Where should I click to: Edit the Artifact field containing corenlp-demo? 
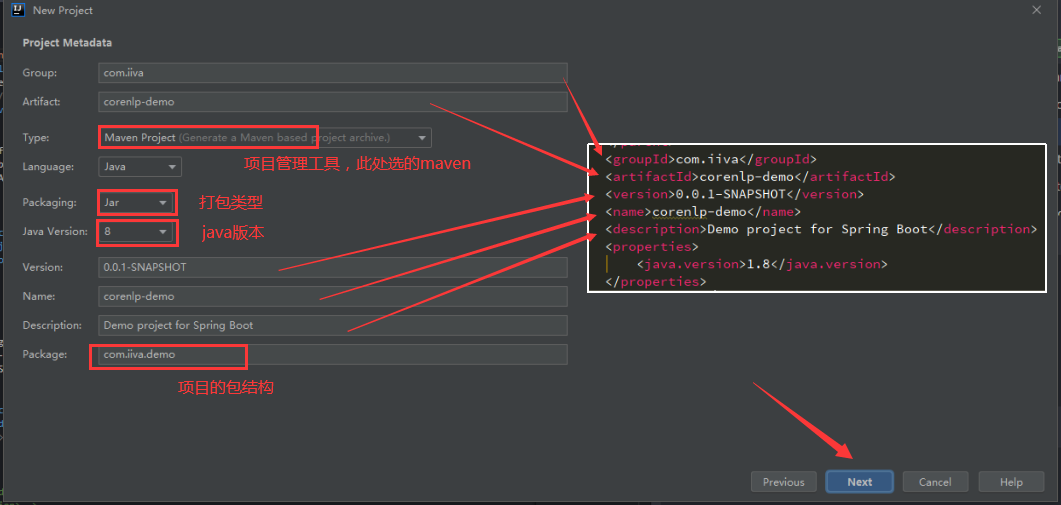(332, 102)
